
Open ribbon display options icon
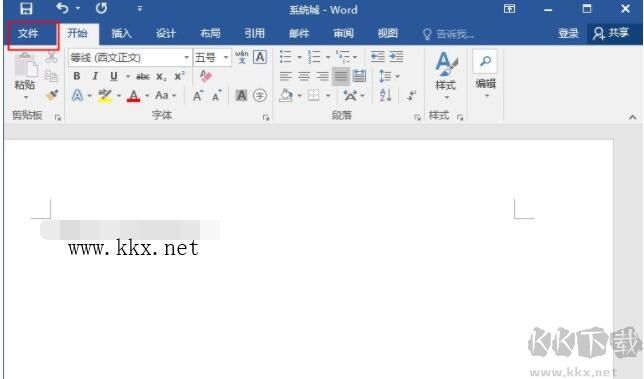pyautogui.click(x=509, y=9)
